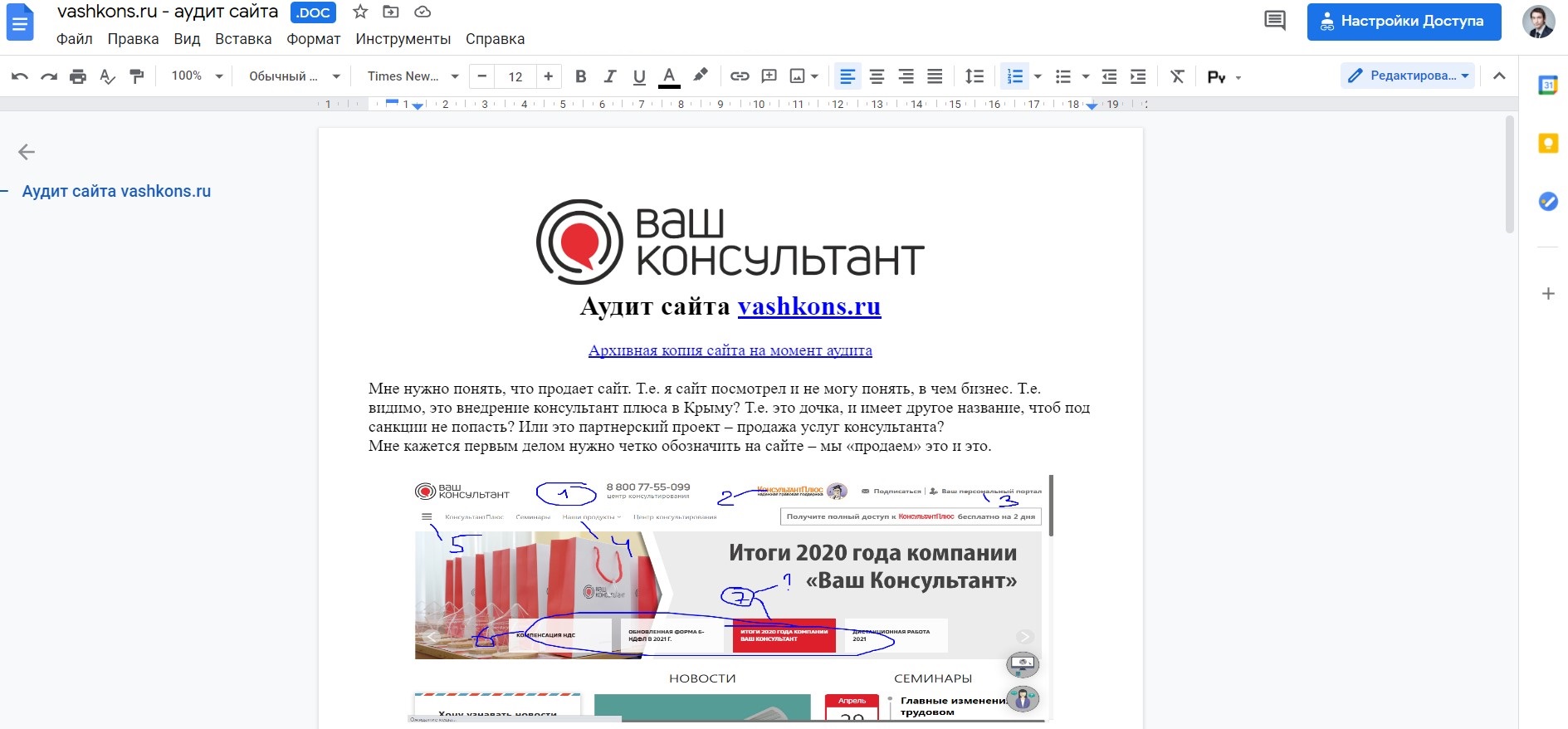Image resolution: width=1568 pixels, height=729 pixels.
Task: Run the spell check icon
Action: (x=107, y=76)
